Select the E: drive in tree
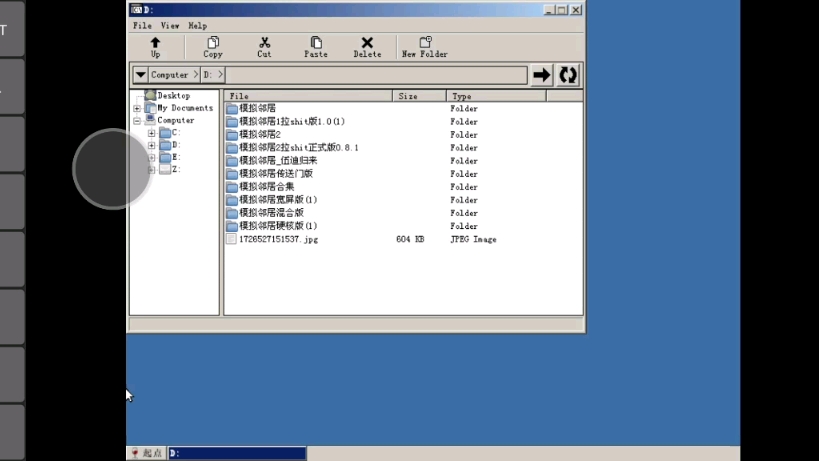Screen dimensions: 819x461 click(176, 157)
